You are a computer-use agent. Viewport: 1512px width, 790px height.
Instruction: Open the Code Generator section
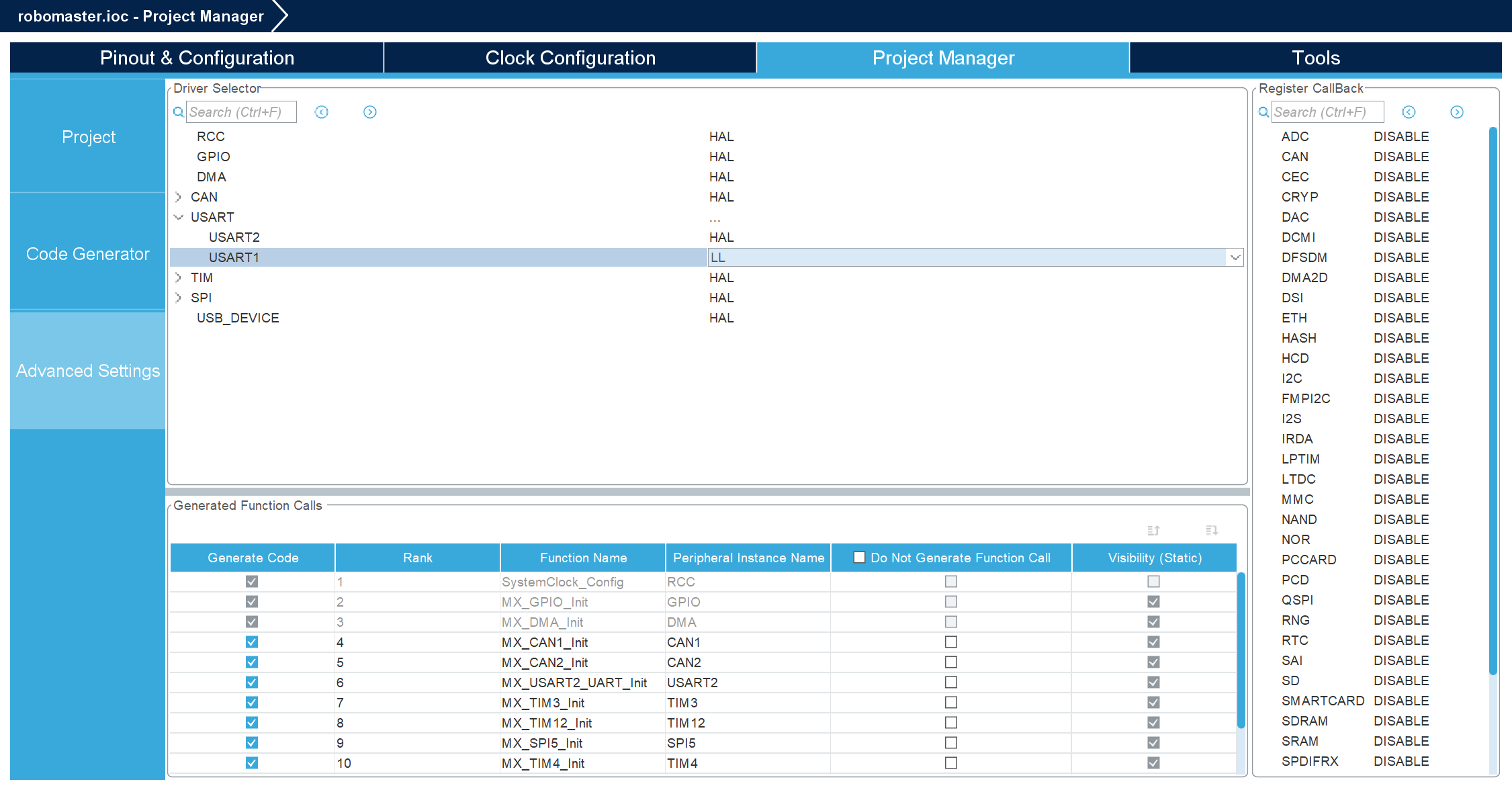click(x=88, y=254)
